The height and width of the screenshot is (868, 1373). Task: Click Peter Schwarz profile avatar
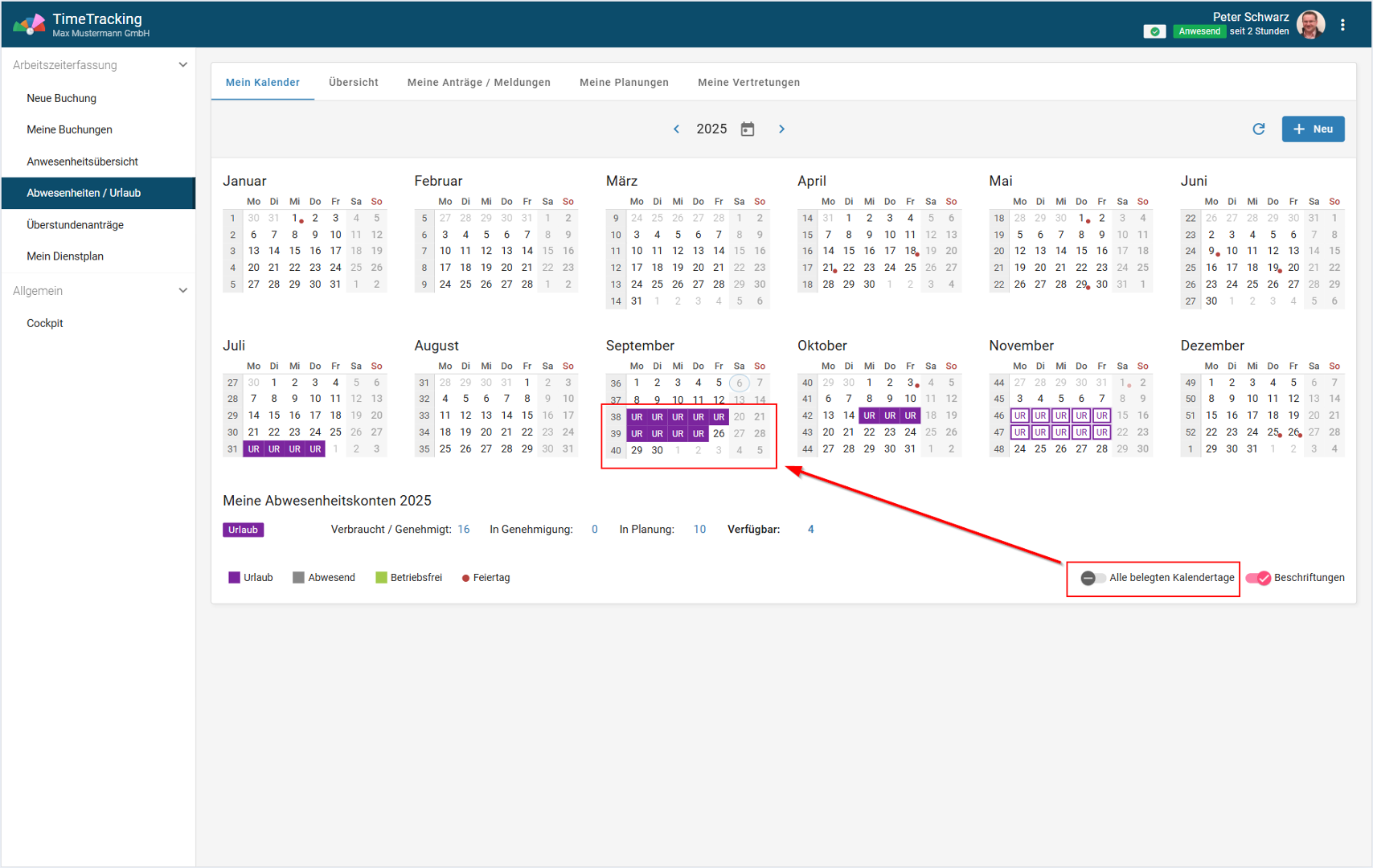click(x=1310, y=25)
